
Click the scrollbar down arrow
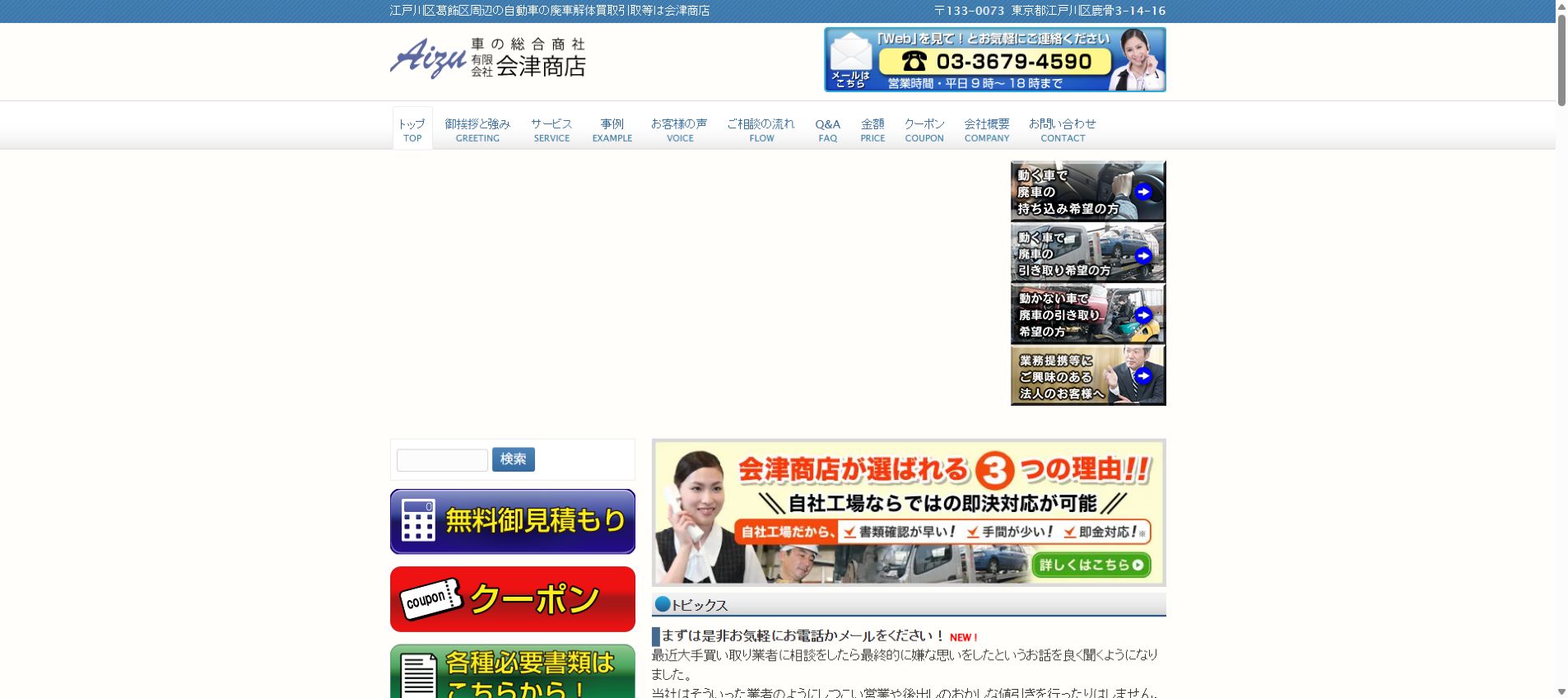(1561, 691)
